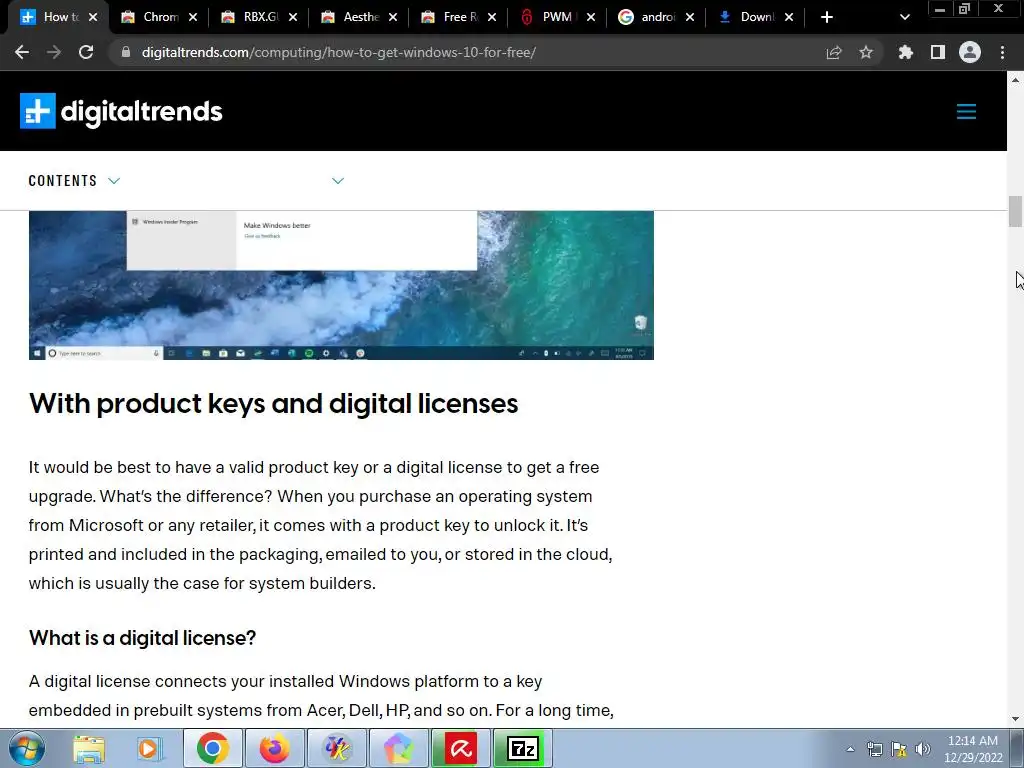Image resolution: width=1024 pixels, height=768 pixels.
Task: Open Windows Explorer from the taskbar
Action: tap(89, 749)
